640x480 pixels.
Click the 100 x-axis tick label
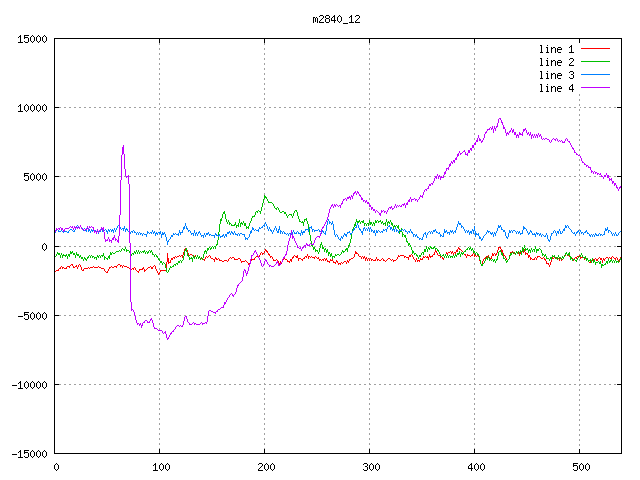click(160, 467)
